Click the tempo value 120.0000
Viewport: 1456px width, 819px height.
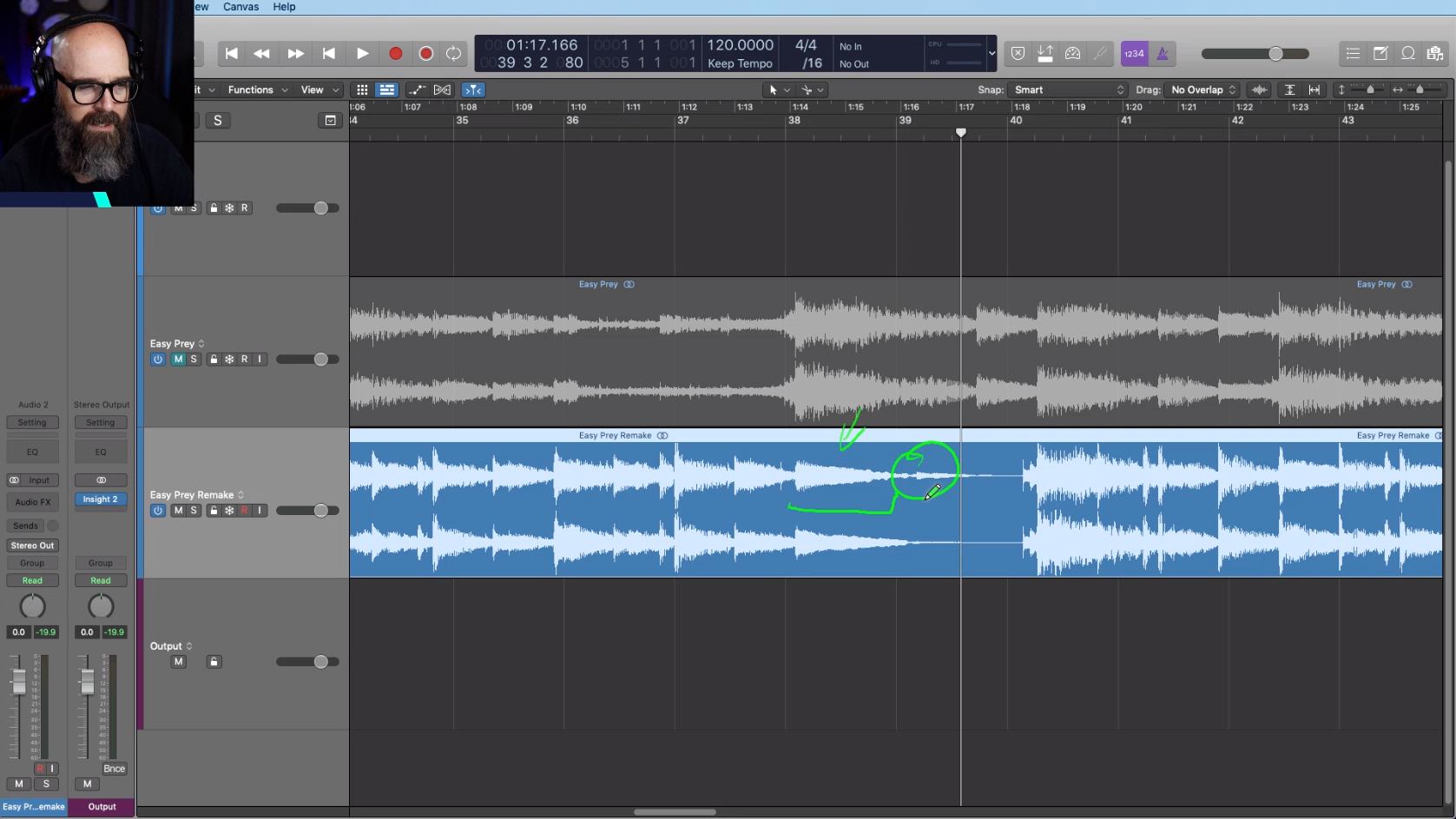point(740,45)
